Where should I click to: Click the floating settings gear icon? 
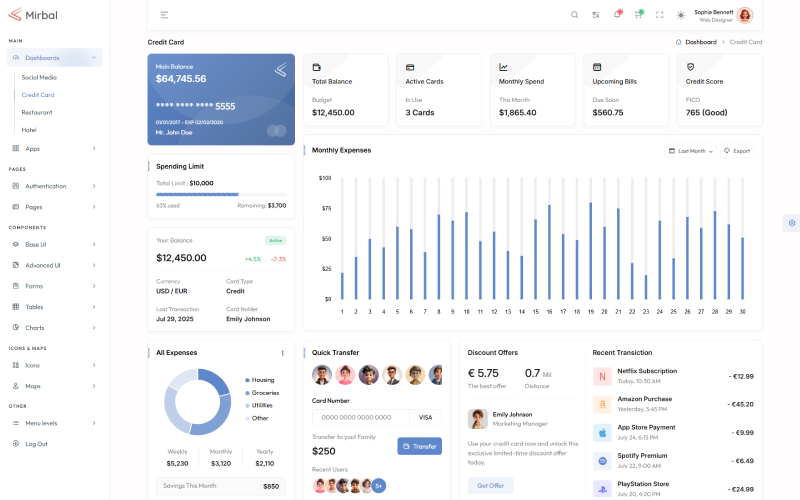pyautogui.click(x=791, y=223)
